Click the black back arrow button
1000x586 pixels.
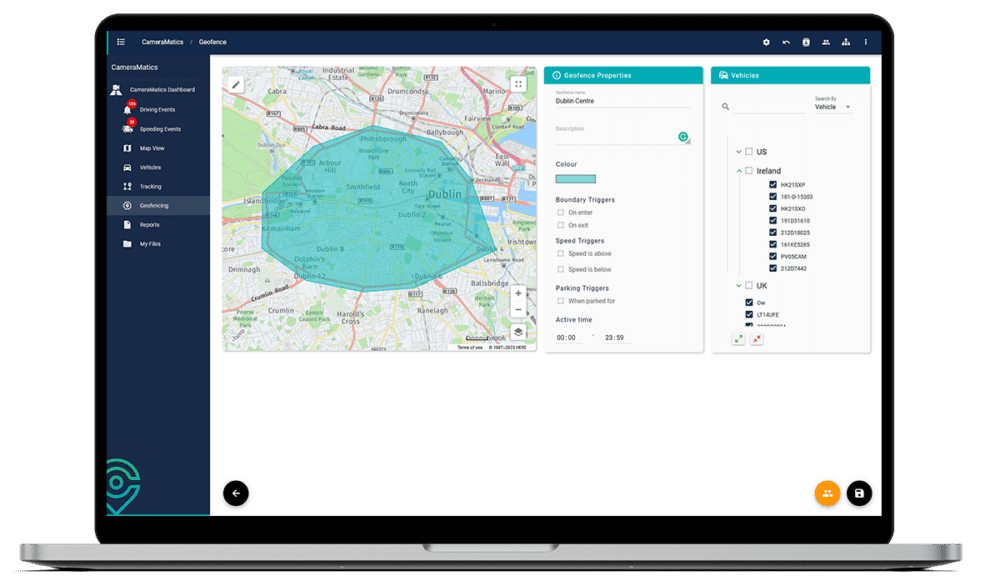click(x=236, y=493)
